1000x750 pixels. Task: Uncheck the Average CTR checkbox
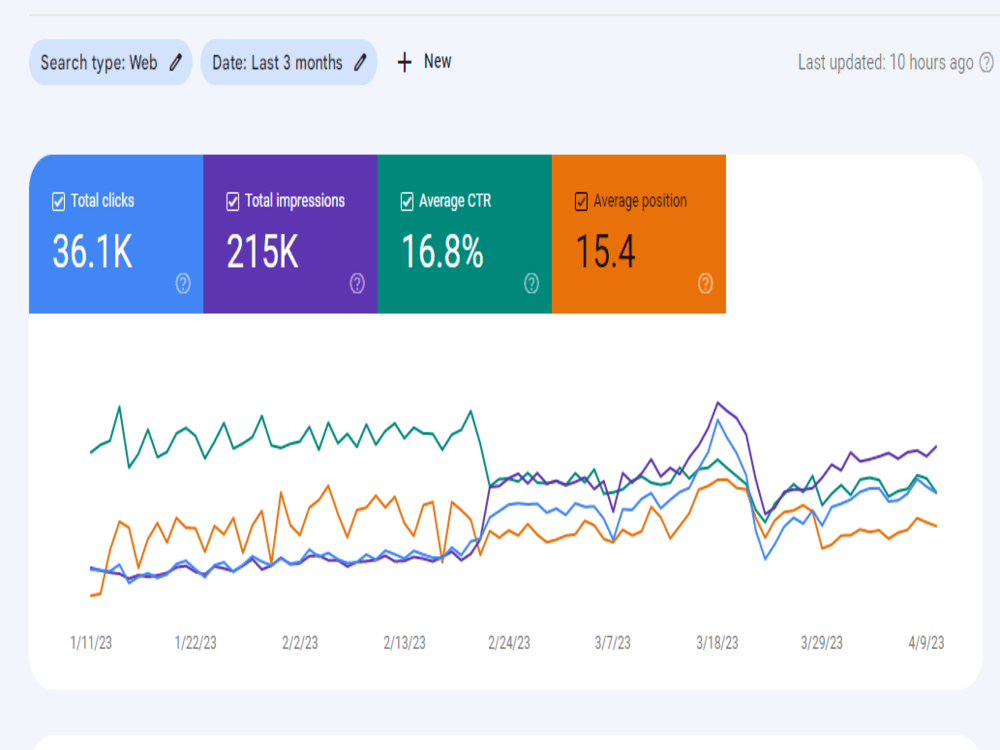pos(407,202)
